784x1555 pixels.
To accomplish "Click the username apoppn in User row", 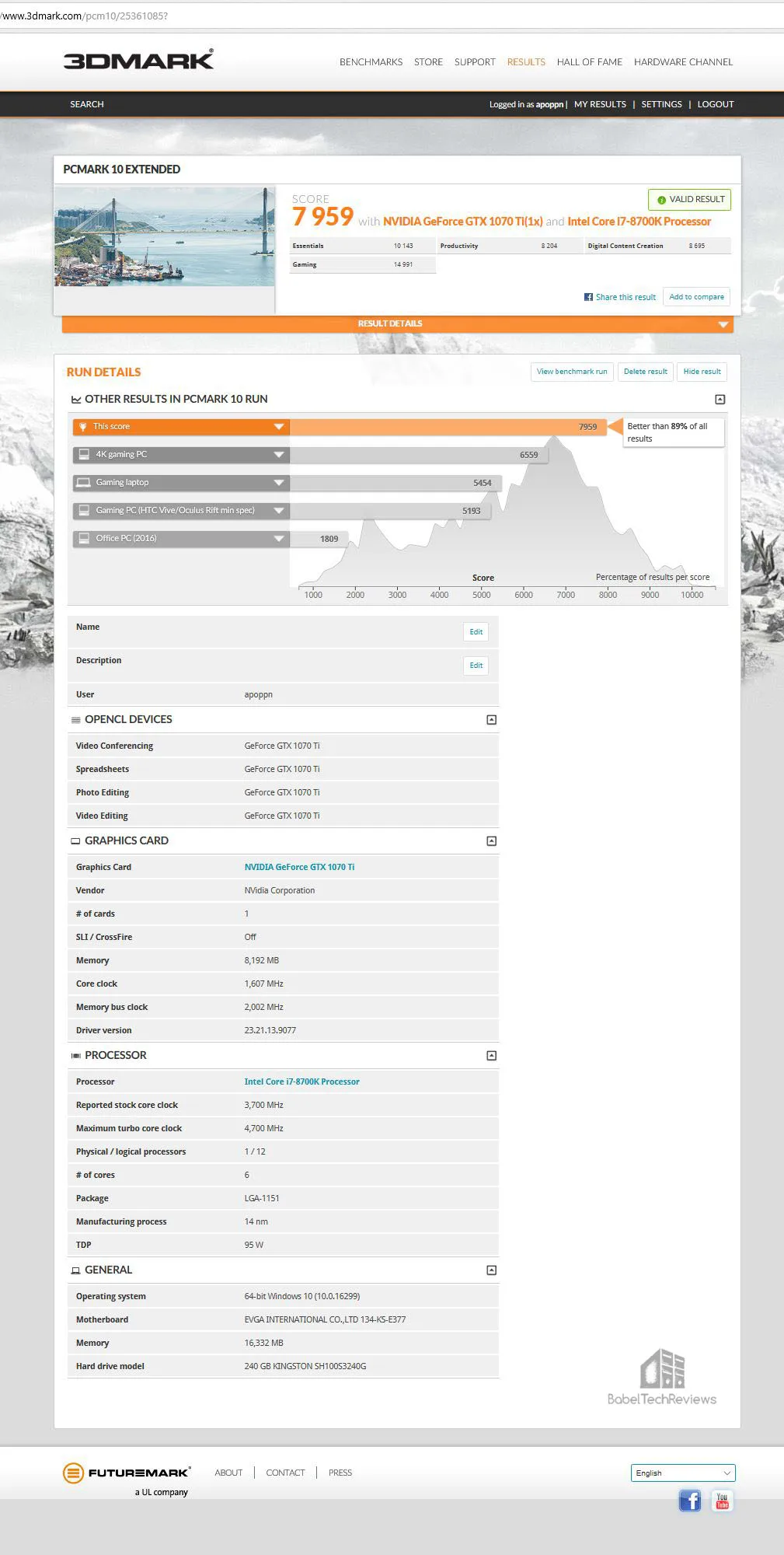I will coord(258,694).
